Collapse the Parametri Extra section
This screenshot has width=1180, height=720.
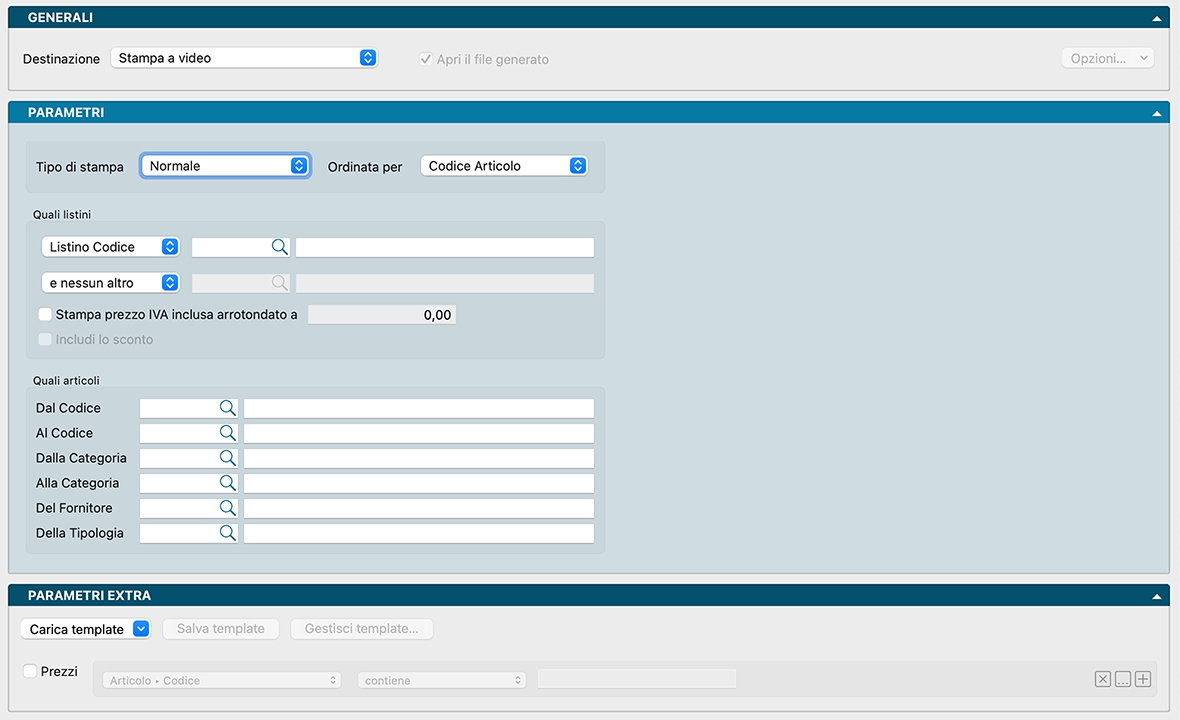click(x=1157, y=596)
